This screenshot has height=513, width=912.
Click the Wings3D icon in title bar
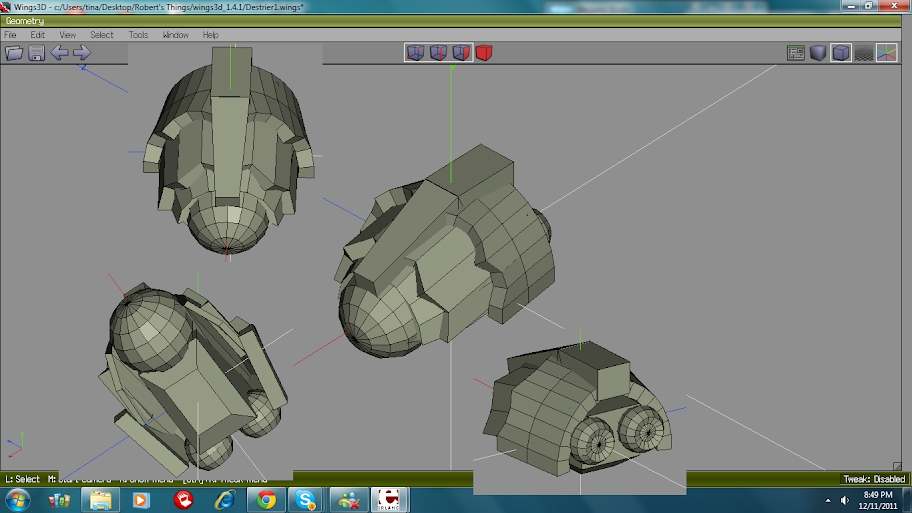coord(5,6)
